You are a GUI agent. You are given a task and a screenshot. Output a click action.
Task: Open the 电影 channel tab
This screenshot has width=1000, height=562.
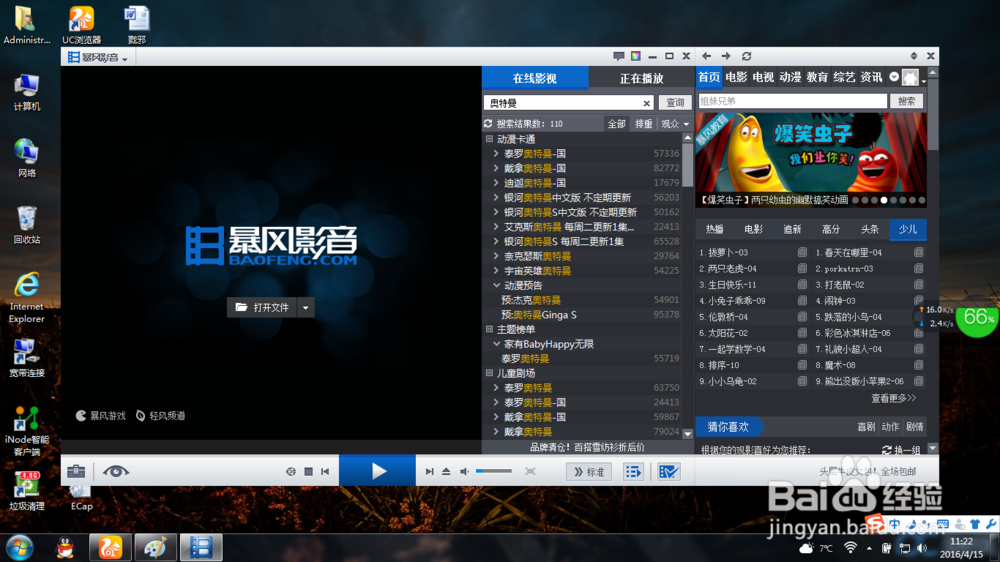coord(736,77)
